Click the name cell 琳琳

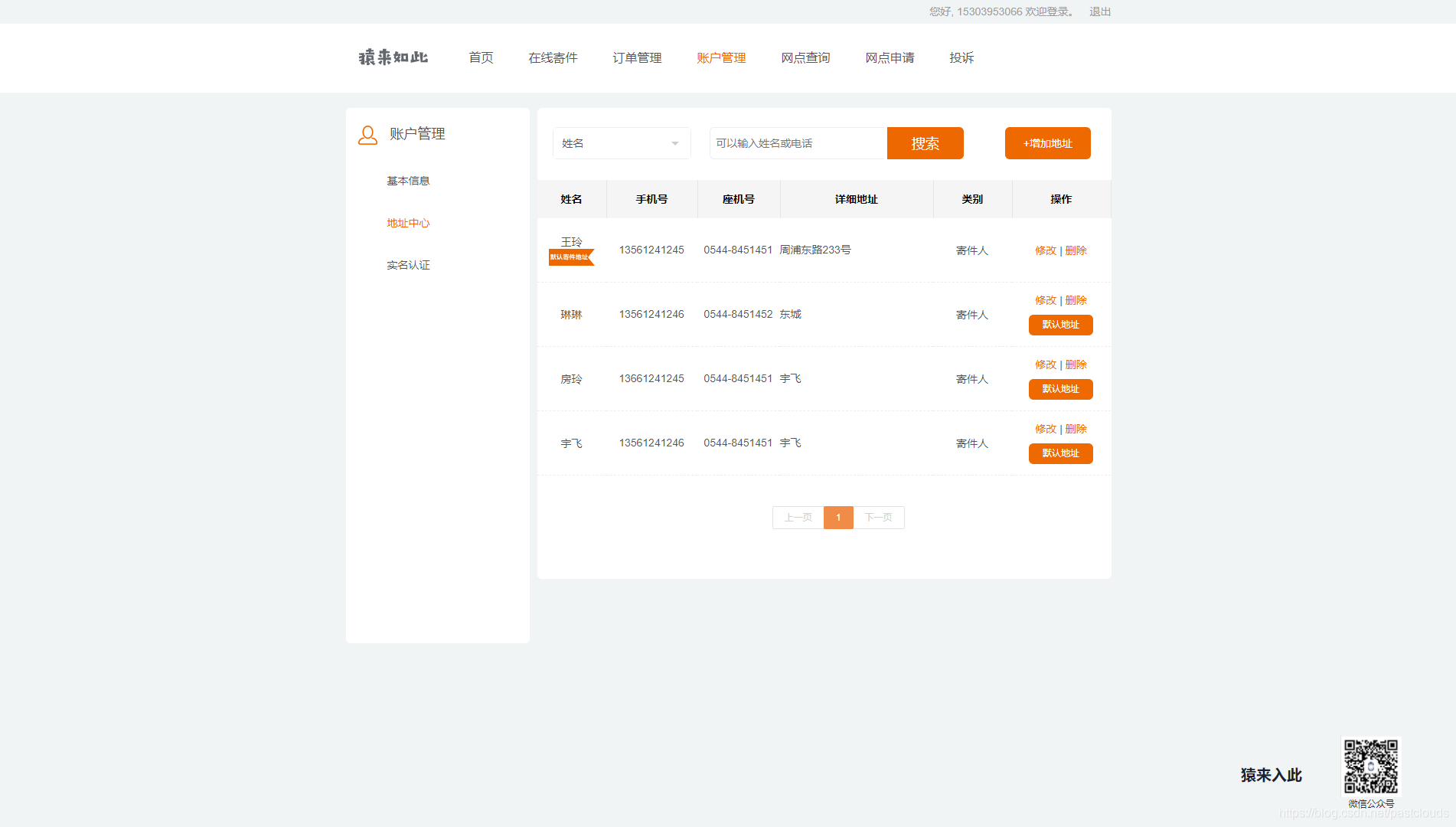(571, 315)
